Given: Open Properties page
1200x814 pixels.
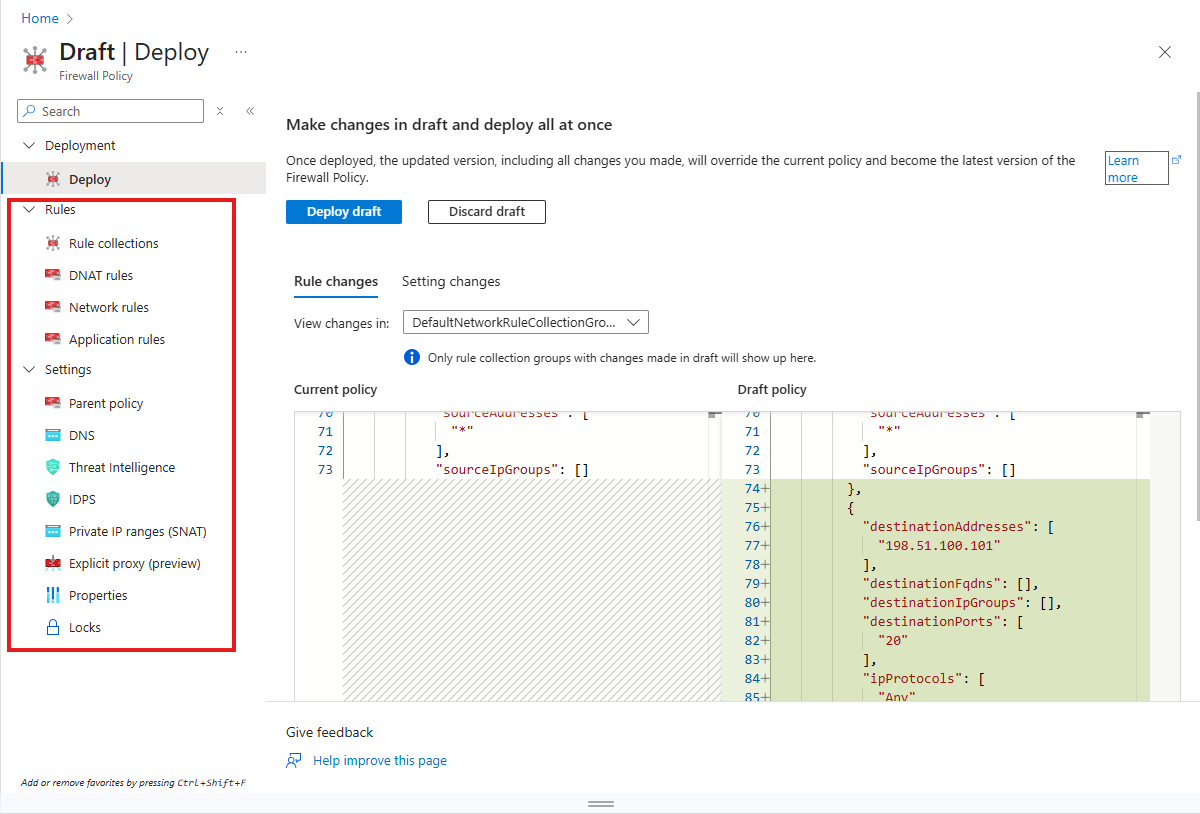Looking at the screenshot, I should (x=98, y=595).
